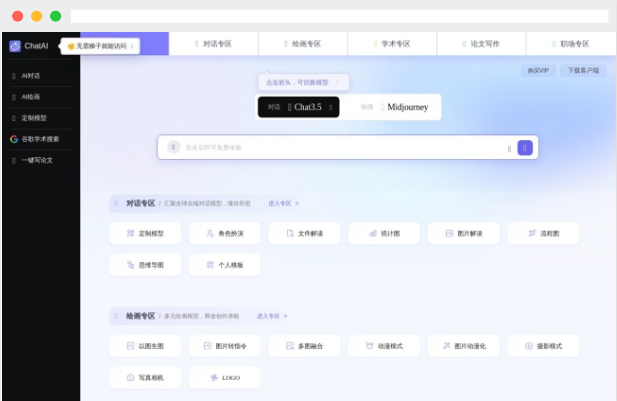617x401 pixels.
Task: Click the ChatAI logo icon
Action: pyautogui.click(x=15, y=46)
